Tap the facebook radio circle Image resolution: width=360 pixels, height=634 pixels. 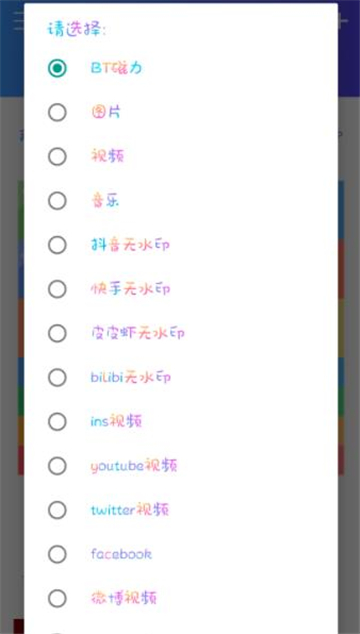pos(57,554)
